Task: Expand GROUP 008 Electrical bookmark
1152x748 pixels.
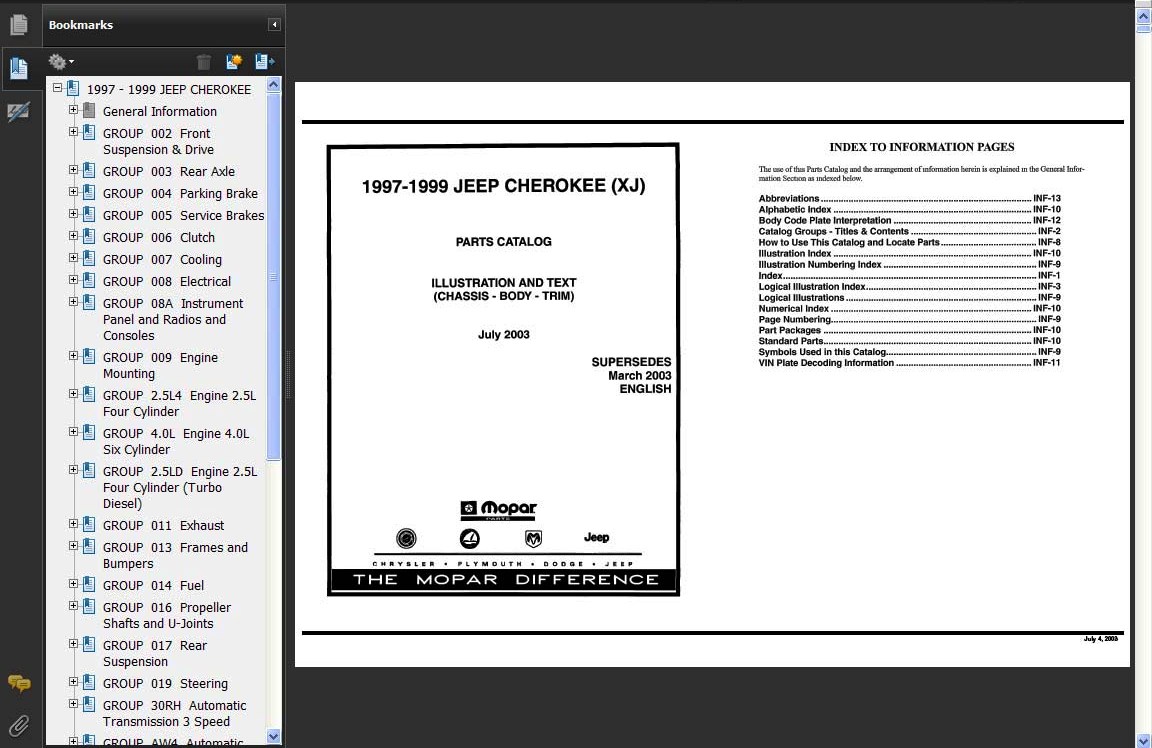Action: click(73, 281)
